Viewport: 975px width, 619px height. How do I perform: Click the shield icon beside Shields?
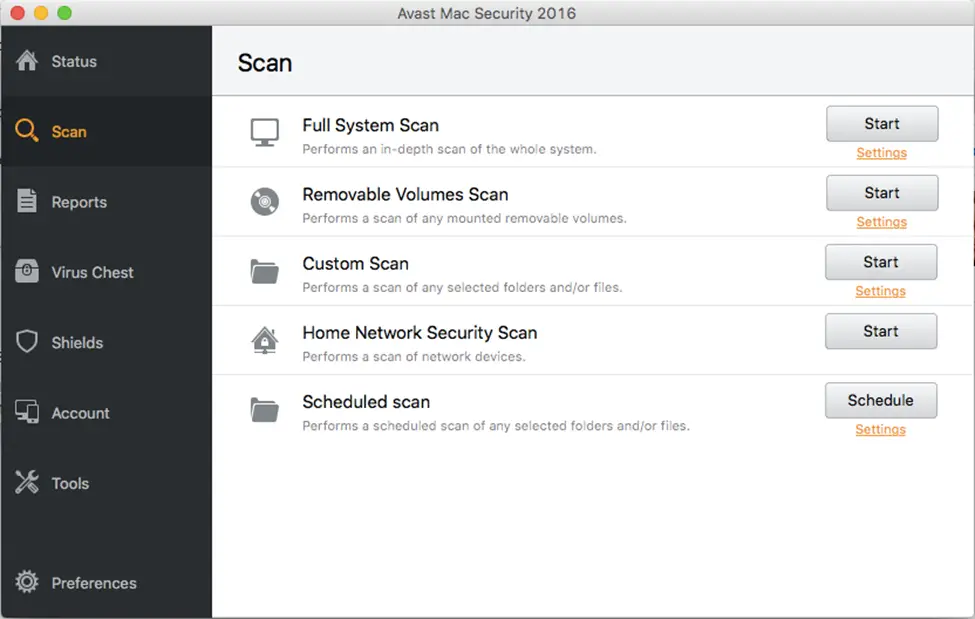pyautogui.click(x=27, y=342)
